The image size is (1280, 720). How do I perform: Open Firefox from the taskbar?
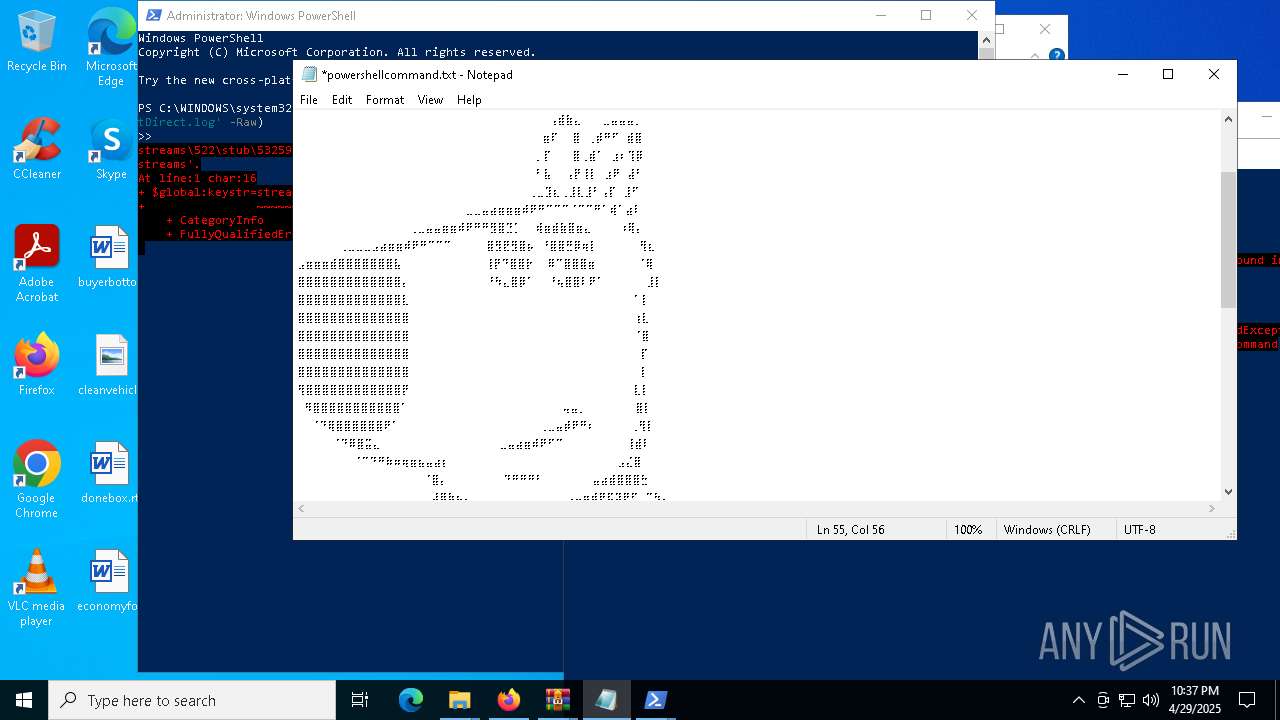[508, 700]
